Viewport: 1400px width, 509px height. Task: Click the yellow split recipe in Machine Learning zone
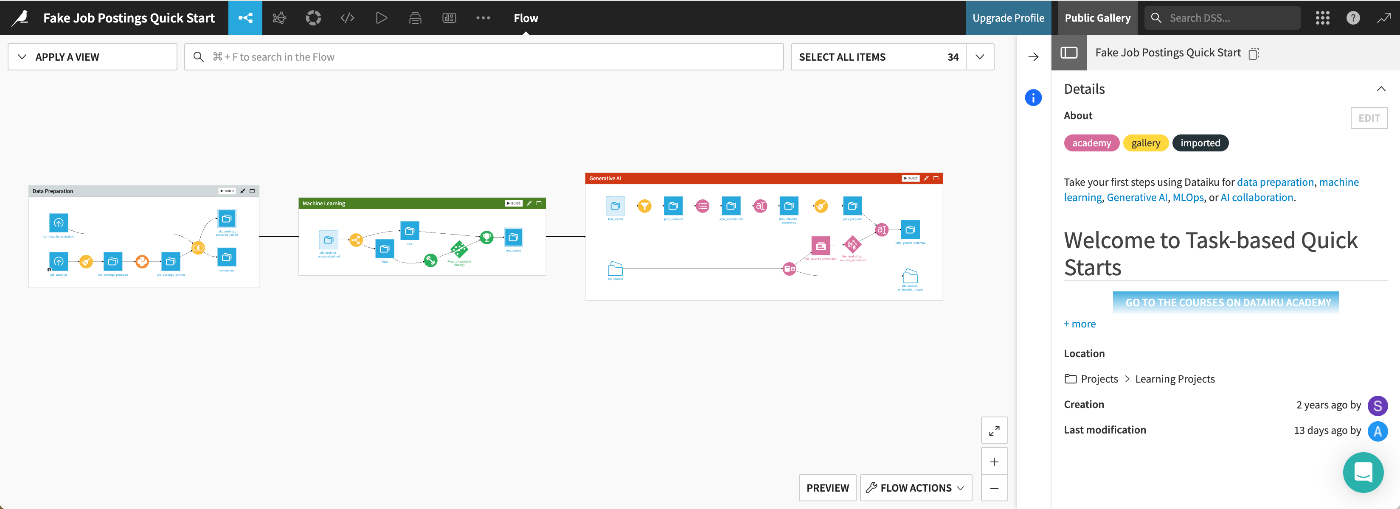pyautogui.click(x=355, y=240)
